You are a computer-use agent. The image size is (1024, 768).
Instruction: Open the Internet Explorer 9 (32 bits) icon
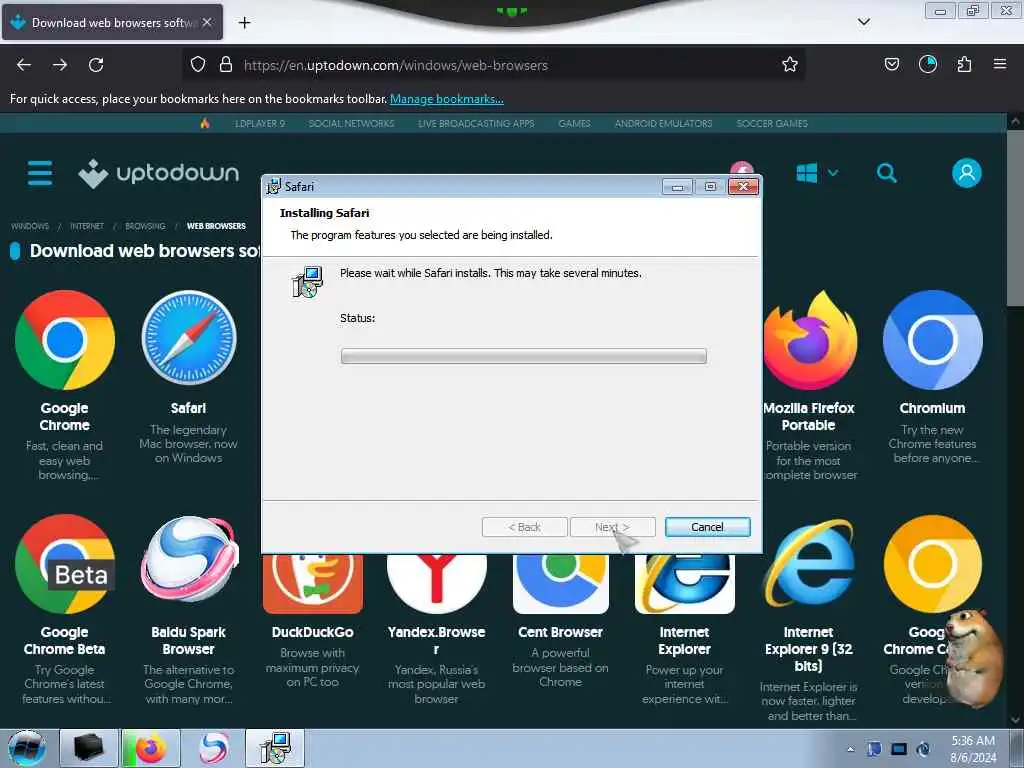pyautogui.click(x=809, y=565)
